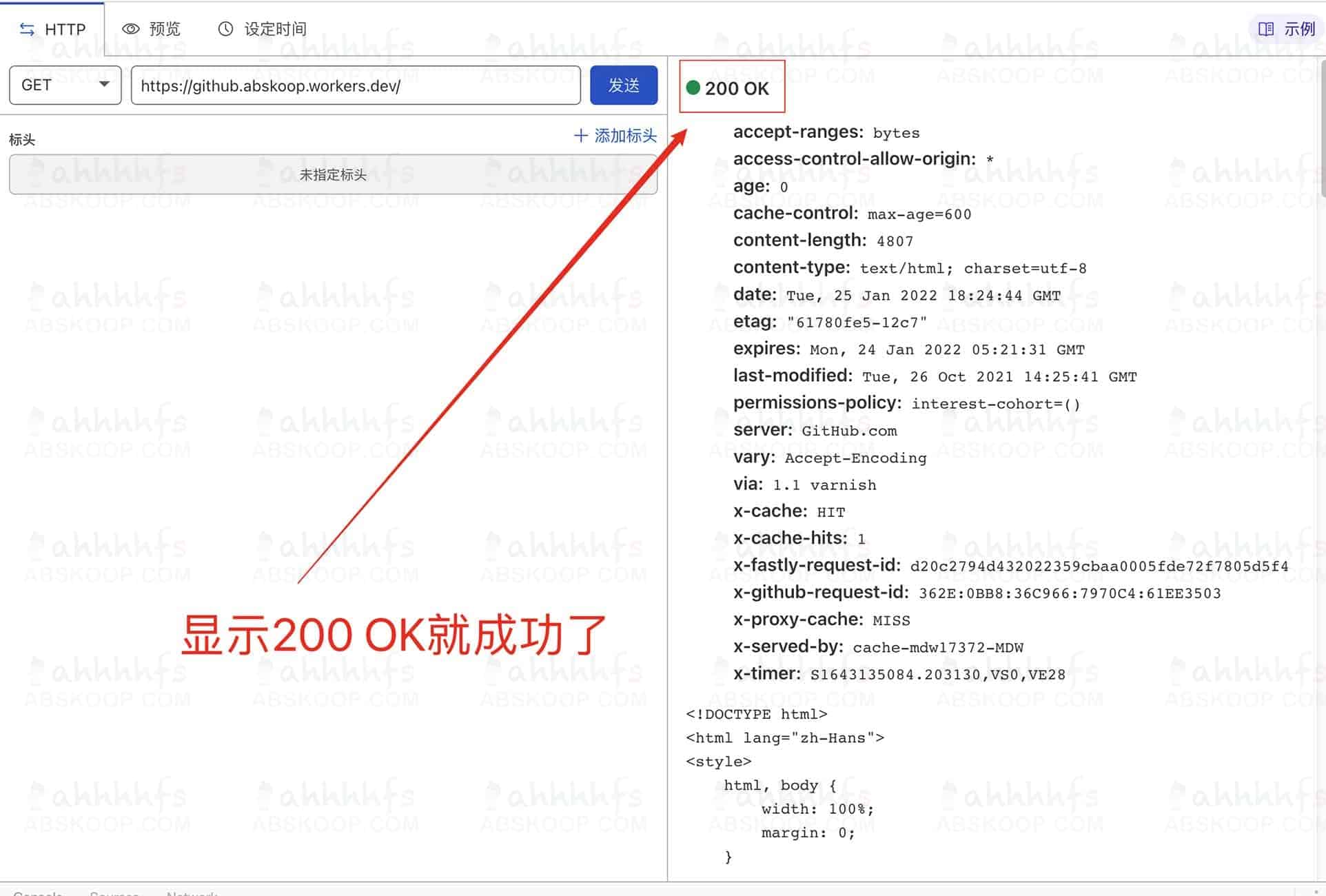Select the x-proxy-cache: MISS line
The image size is (1326, 896).
[x=822, y=620]
